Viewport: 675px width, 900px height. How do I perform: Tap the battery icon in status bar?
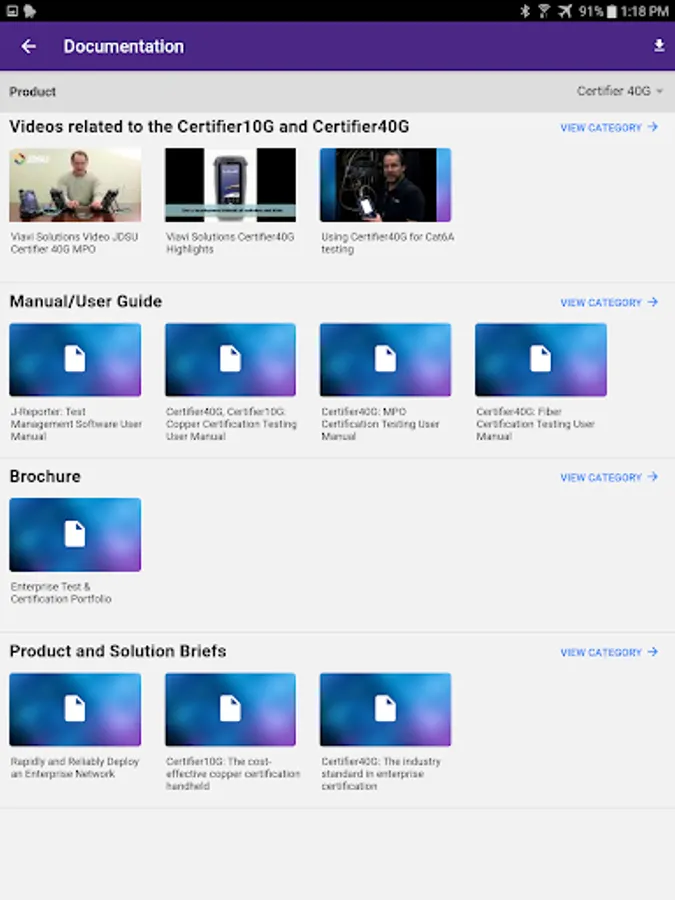[x=611, y=11]
